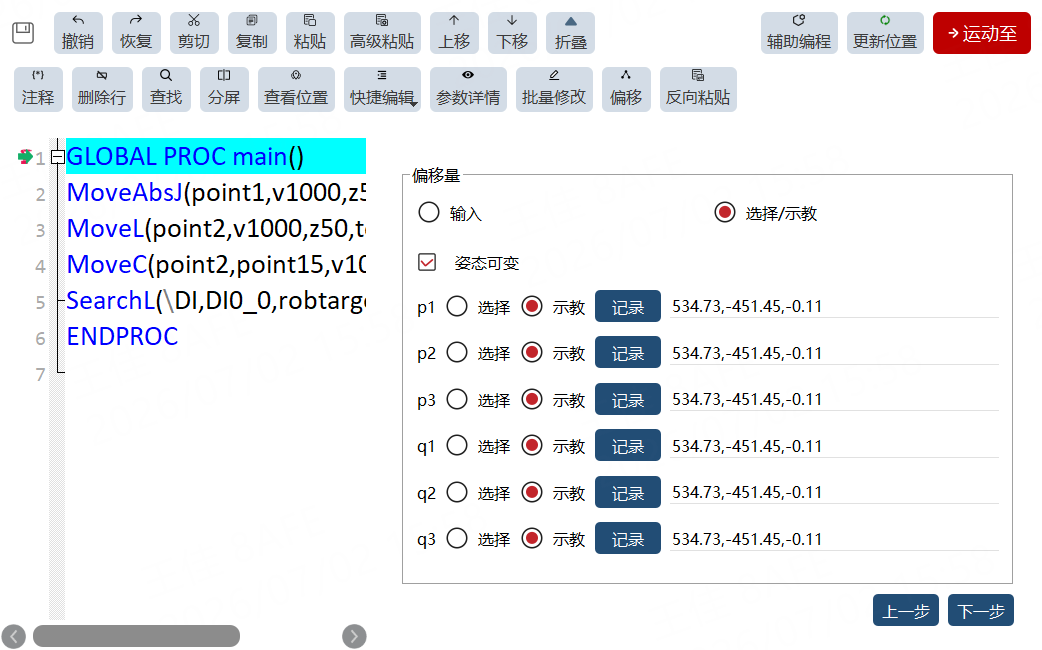This screenshot has width=1042, height=650.
Task: Open the 快捷编辑 dropdown menu
Action: point(382,89)
